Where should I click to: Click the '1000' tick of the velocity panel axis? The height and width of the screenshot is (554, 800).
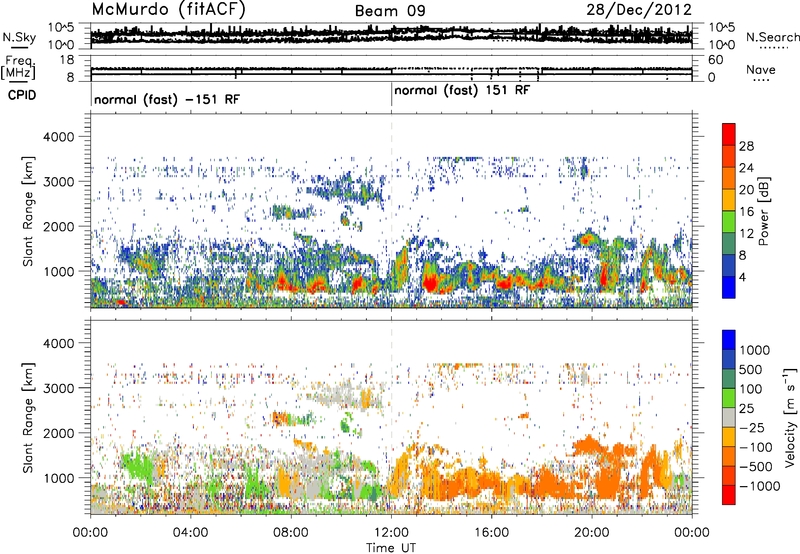(x=61, y=478)
